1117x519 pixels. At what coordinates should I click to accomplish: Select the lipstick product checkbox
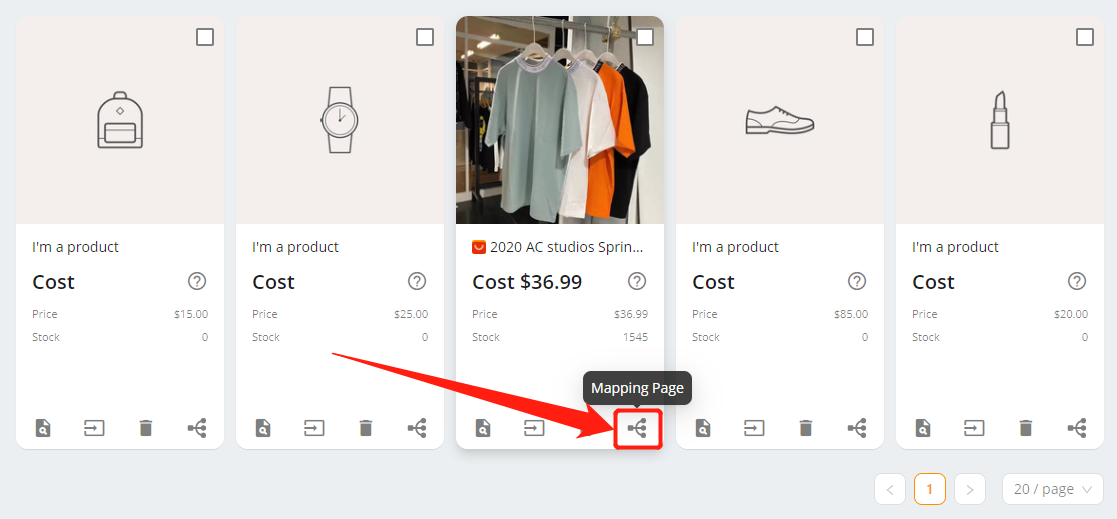tap(1085, 37)
